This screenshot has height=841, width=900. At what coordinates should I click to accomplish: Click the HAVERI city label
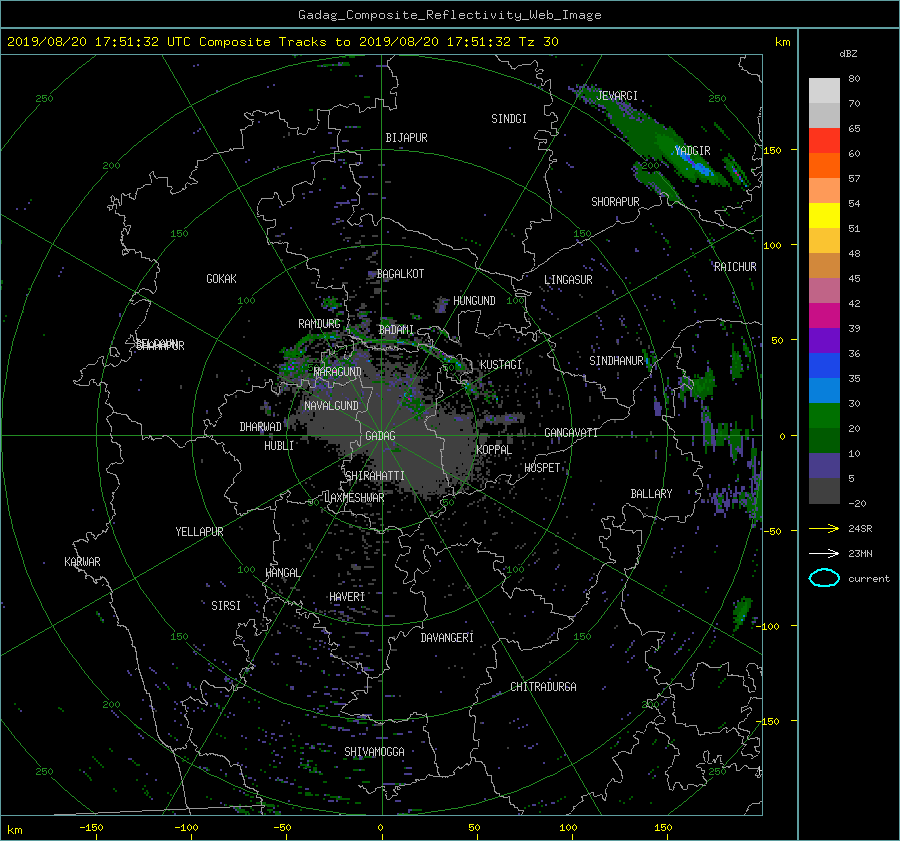[347, 597]
